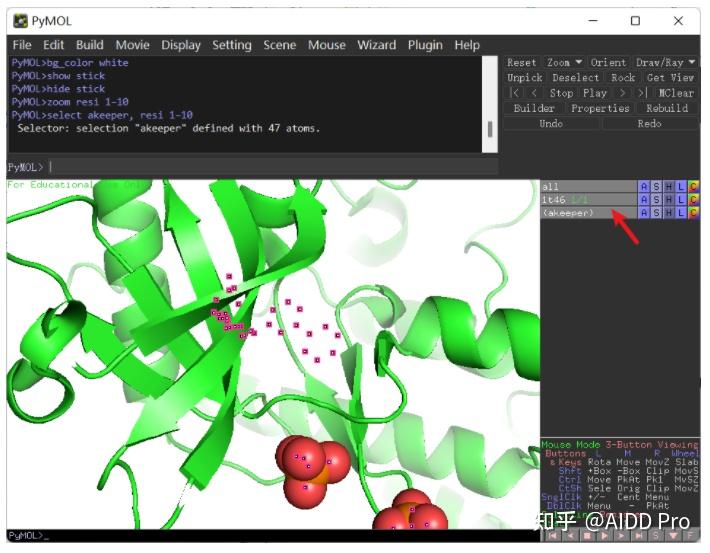Screen dimensions: 710x553
Task: Click the Unpick button
Action: (x=524, y=78)
